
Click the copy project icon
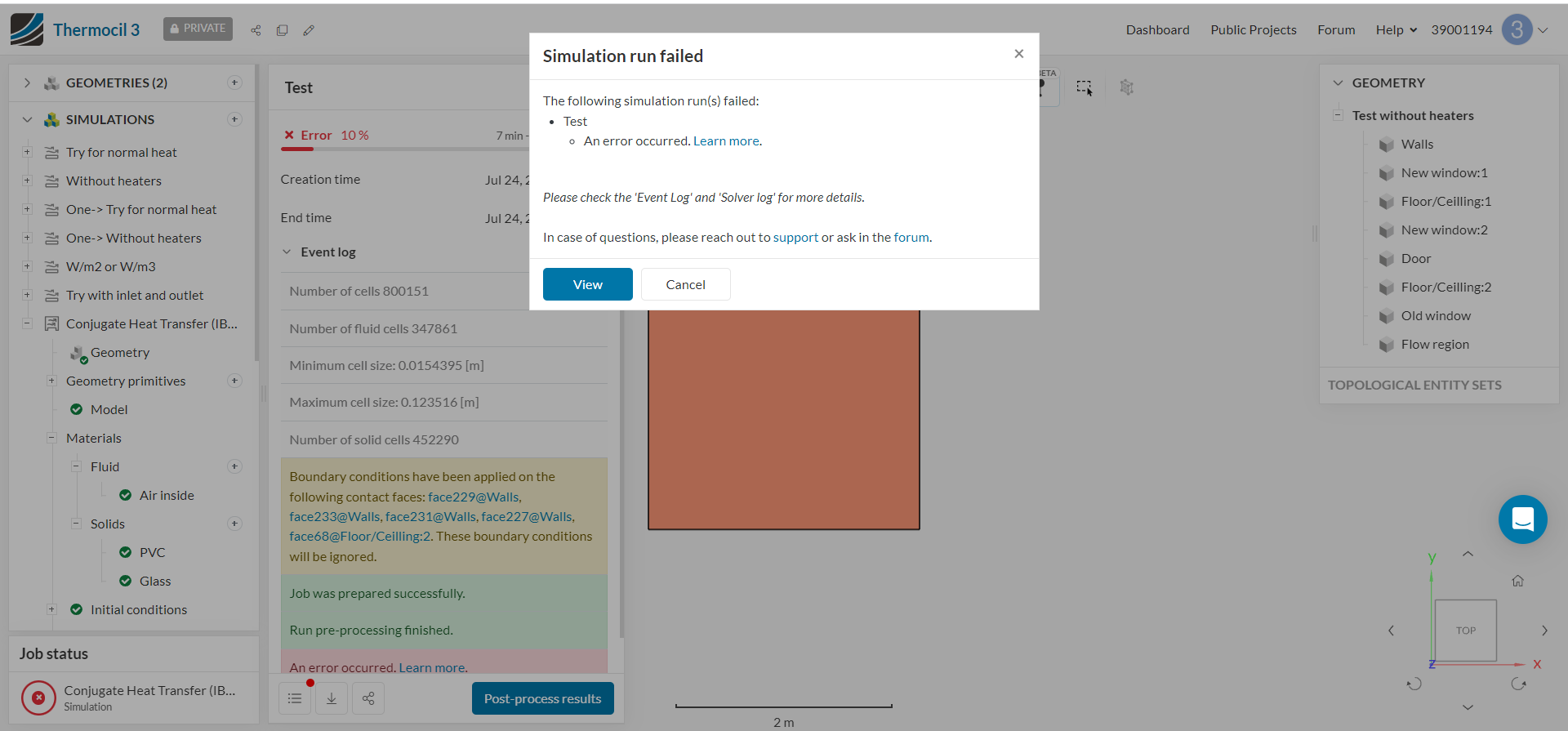(282, 30)
